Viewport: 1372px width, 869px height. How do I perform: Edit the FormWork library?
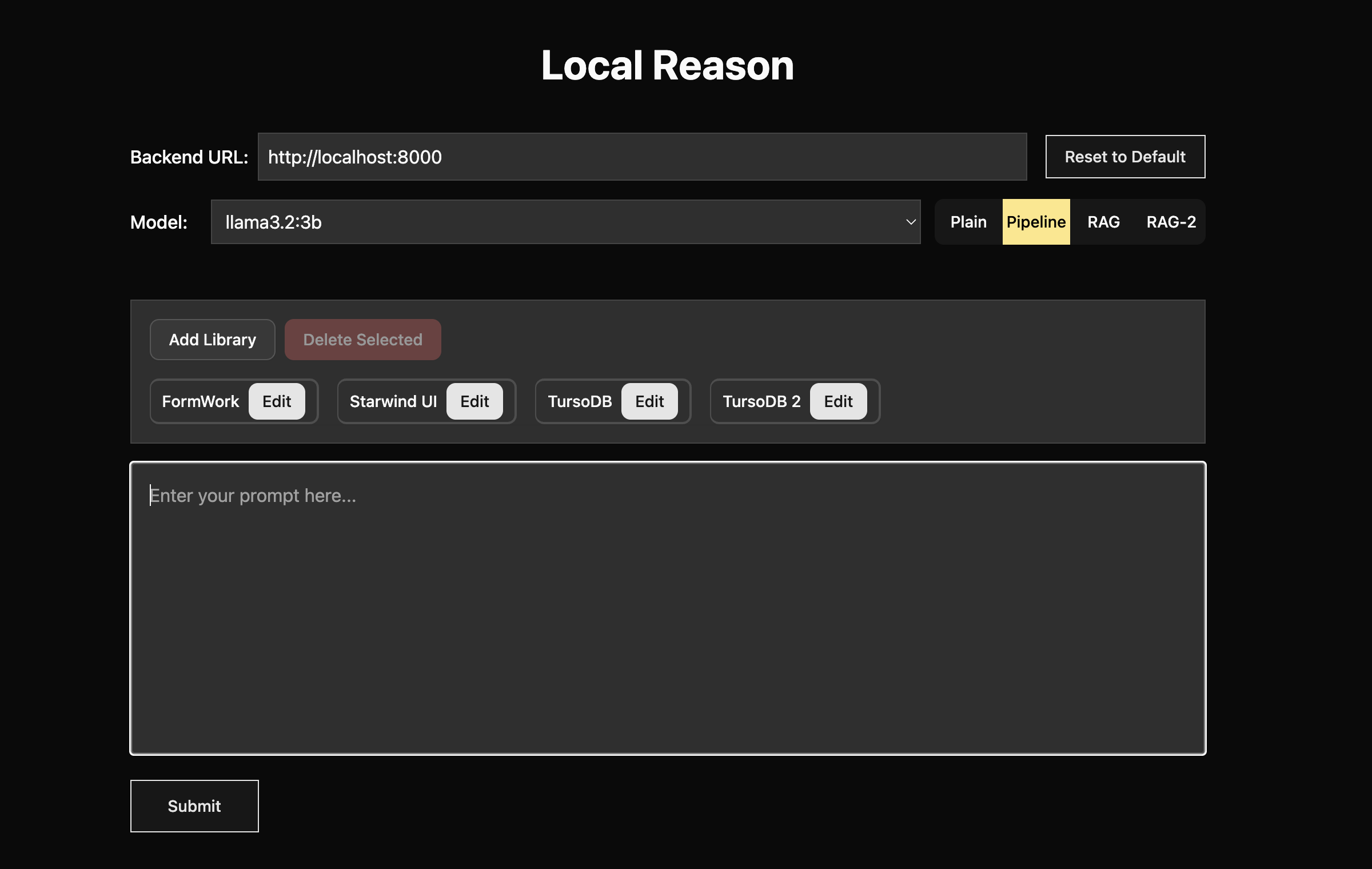(x=277, y=401)
